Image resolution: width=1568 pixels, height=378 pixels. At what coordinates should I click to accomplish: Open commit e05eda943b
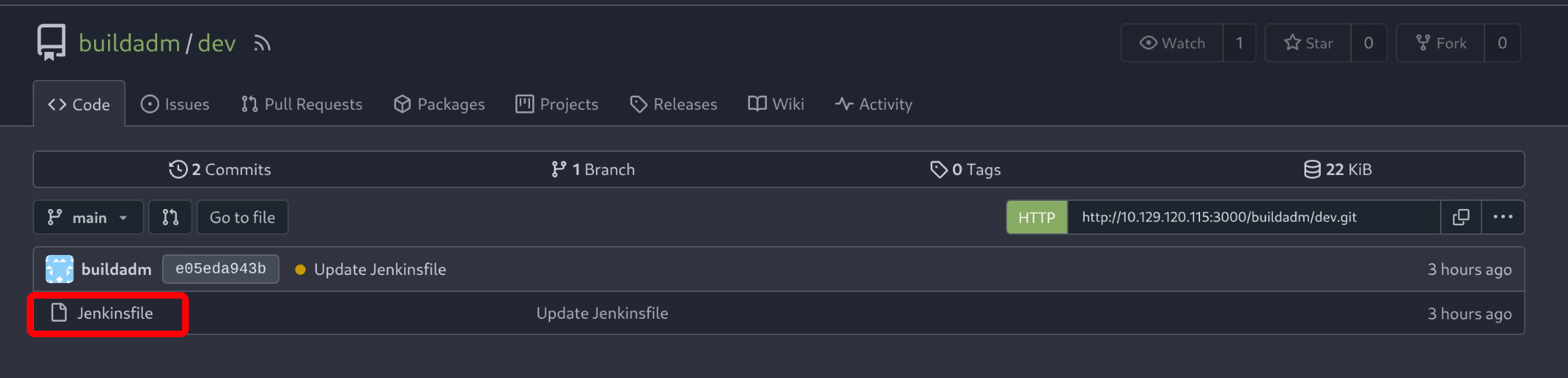221,269
